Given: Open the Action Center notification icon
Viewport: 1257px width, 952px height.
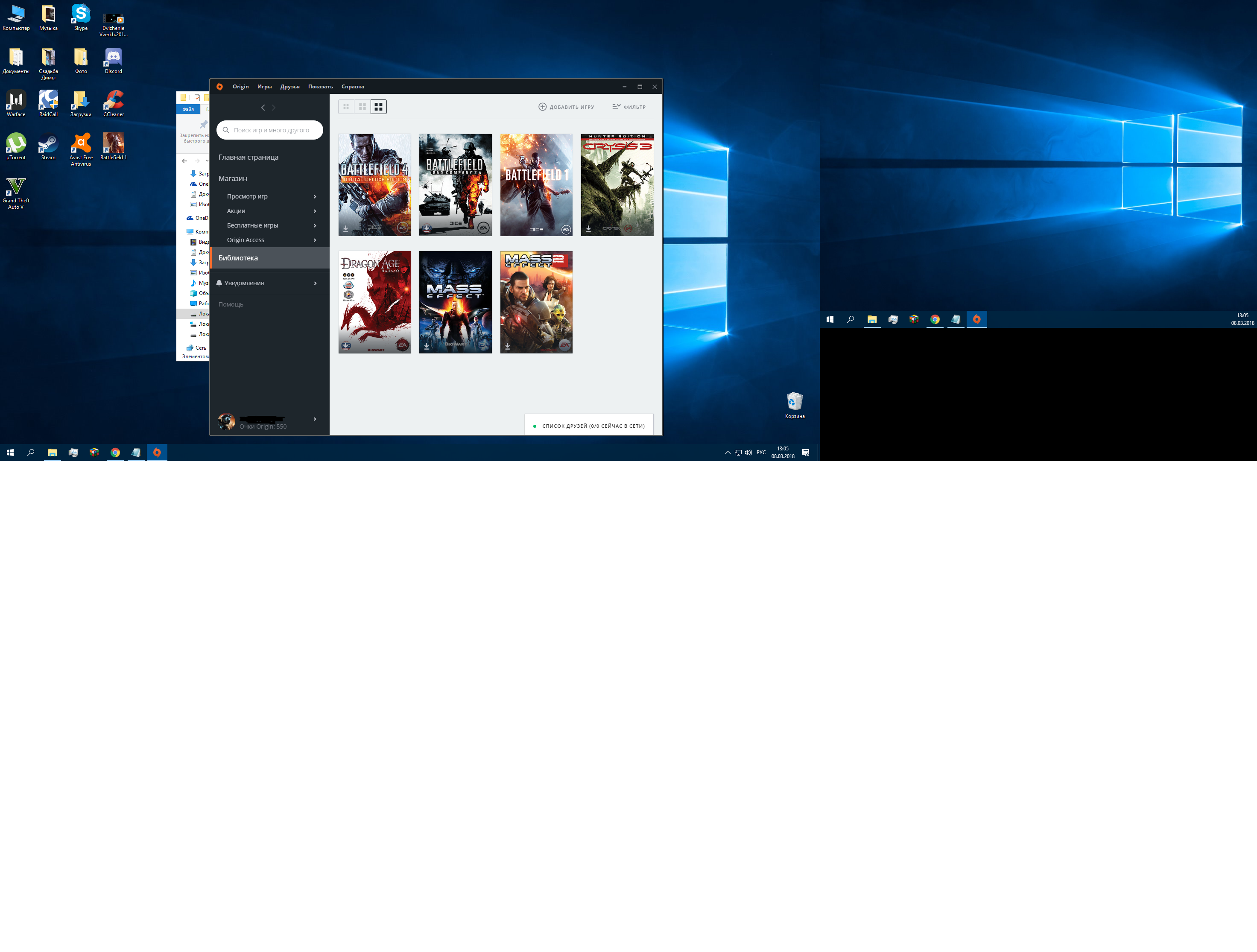Looking at the screenshot, I should (x=805, y=453).
